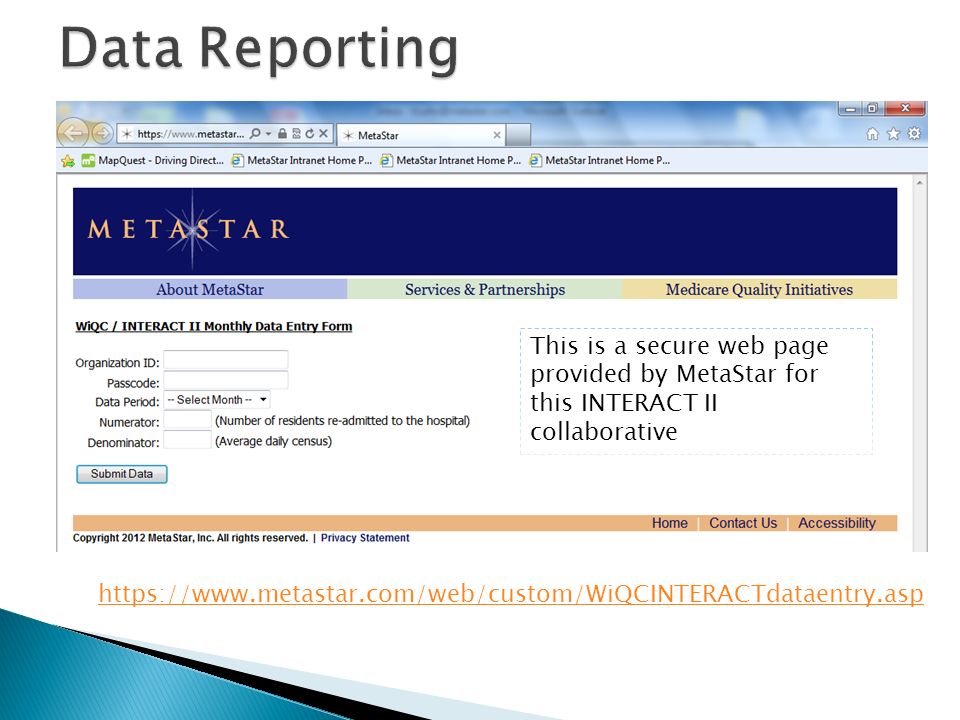Select the MetaStar browser tab

coord(421,135)
